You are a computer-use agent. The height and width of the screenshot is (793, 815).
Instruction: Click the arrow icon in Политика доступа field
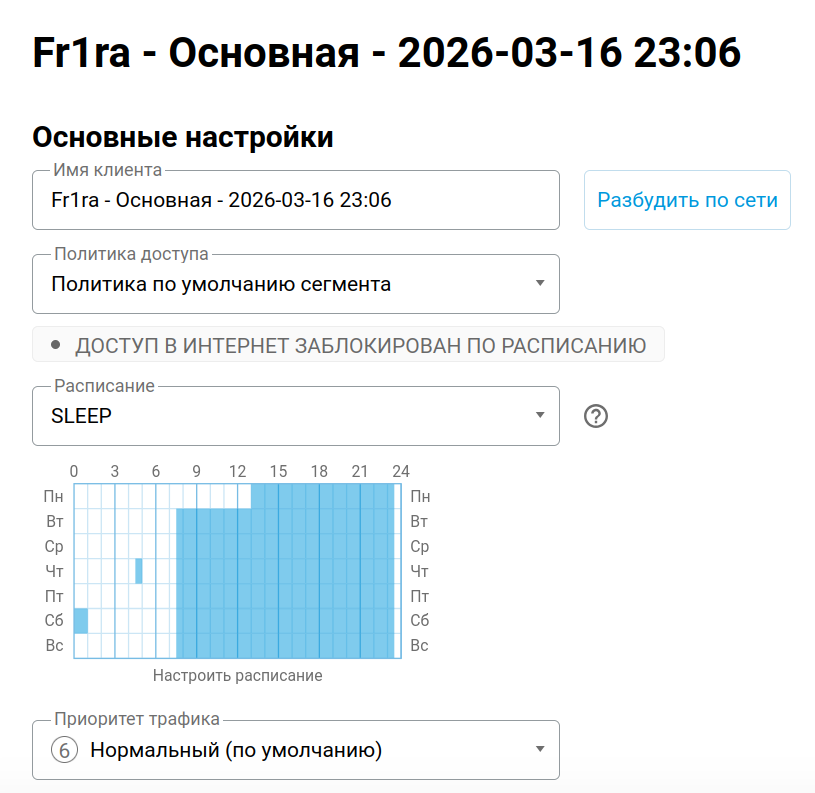[540, 283]
